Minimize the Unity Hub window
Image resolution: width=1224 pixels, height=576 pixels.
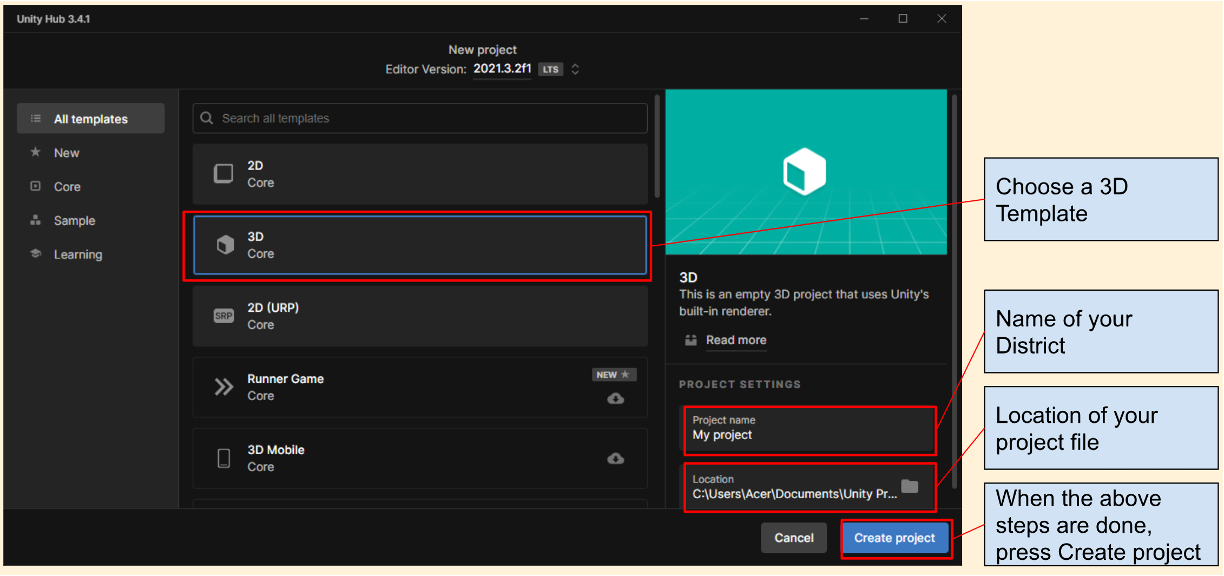tap(865, 19)
